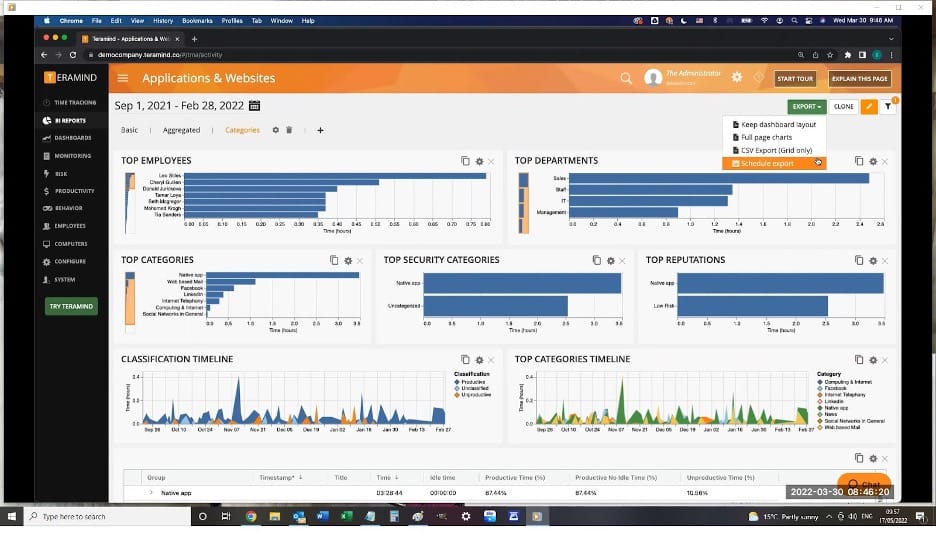Open Top Security Categories settings gear
Viewport: 936px width, 548px height.
pyautogui.click(x=610, y=260)
